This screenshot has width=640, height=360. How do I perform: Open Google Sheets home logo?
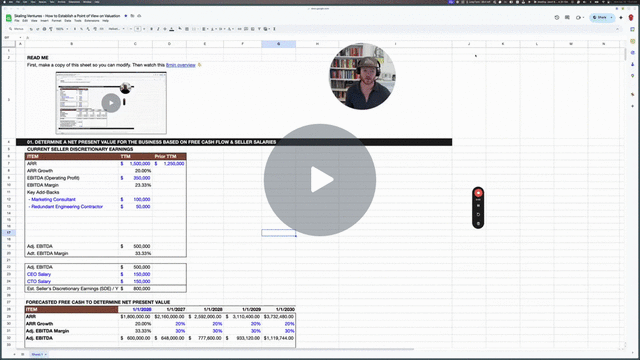[9, 18]
